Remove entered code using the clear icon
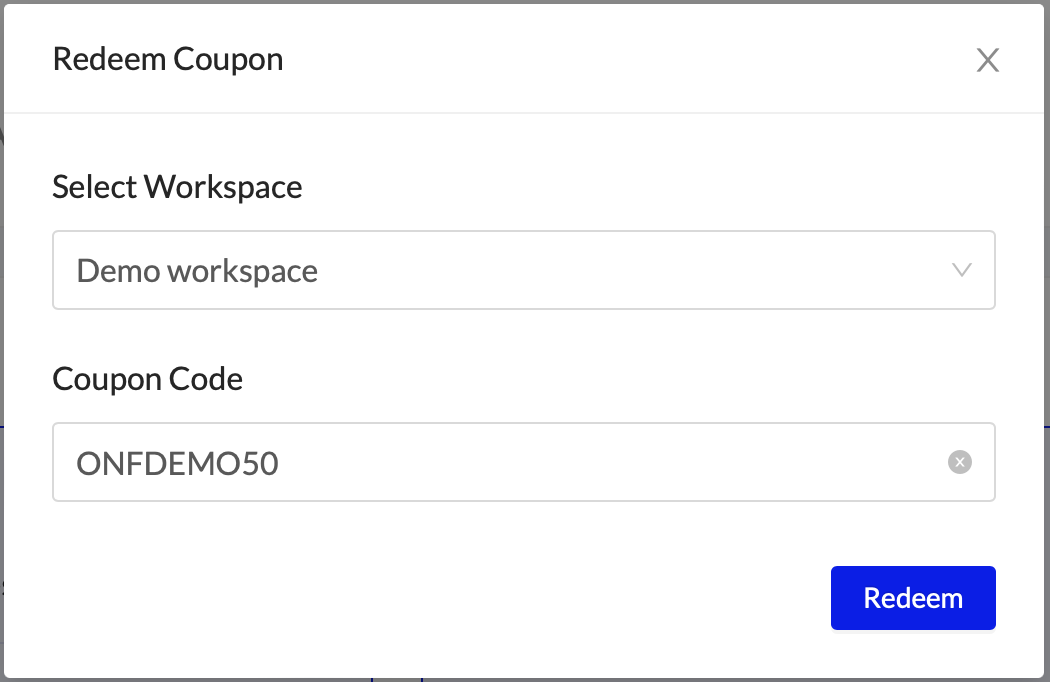Image resolution: width=1050 pixels, height=682 pixels. click(x=959, y=462)
